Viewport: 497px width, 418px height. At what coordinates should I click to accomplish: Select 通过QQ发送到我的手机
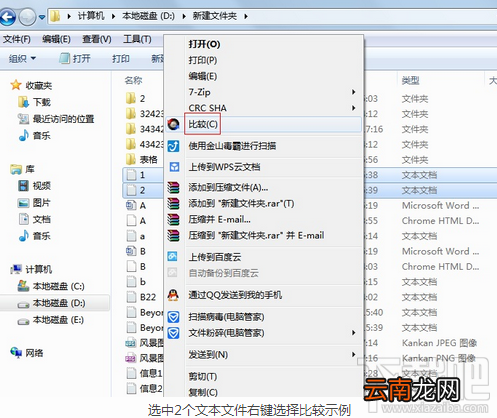[x=235, y=295]
